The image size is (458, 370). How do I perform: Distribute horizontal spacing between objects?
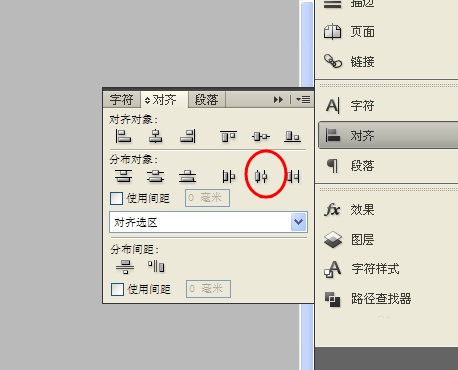coord(156,266)
